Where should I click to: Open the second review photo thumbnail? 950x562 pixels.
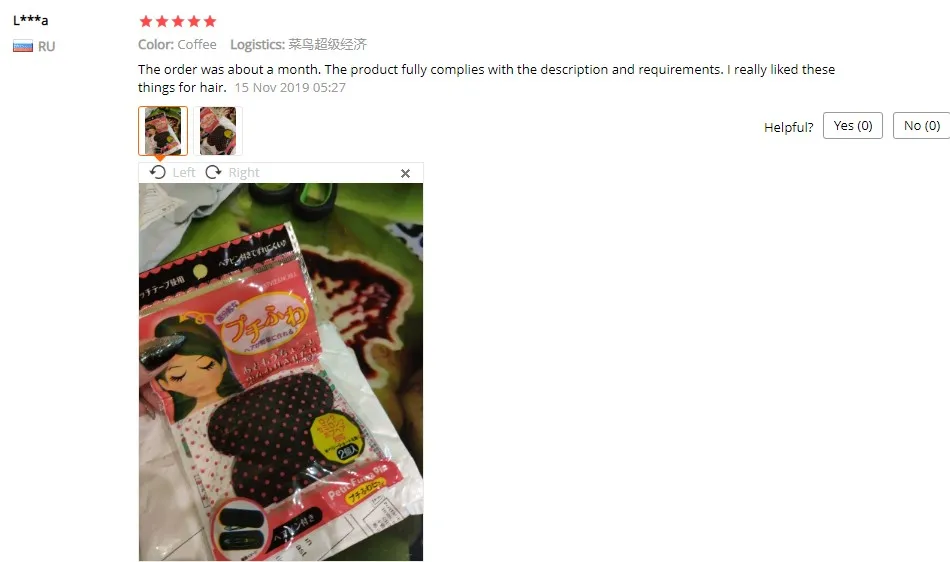click(x=218, y=131)
